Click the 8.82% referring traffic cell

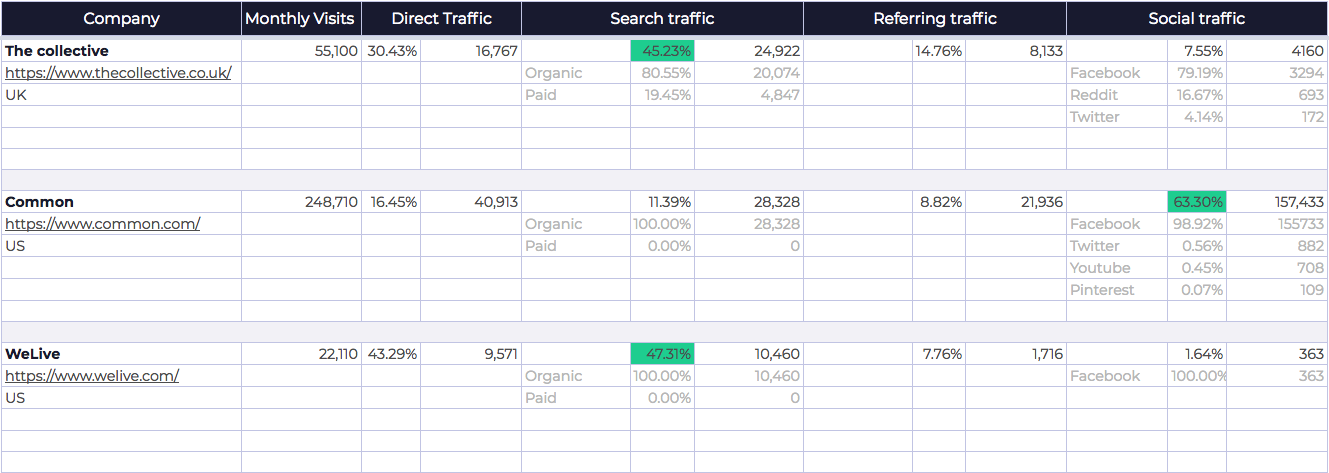point(939,202)
